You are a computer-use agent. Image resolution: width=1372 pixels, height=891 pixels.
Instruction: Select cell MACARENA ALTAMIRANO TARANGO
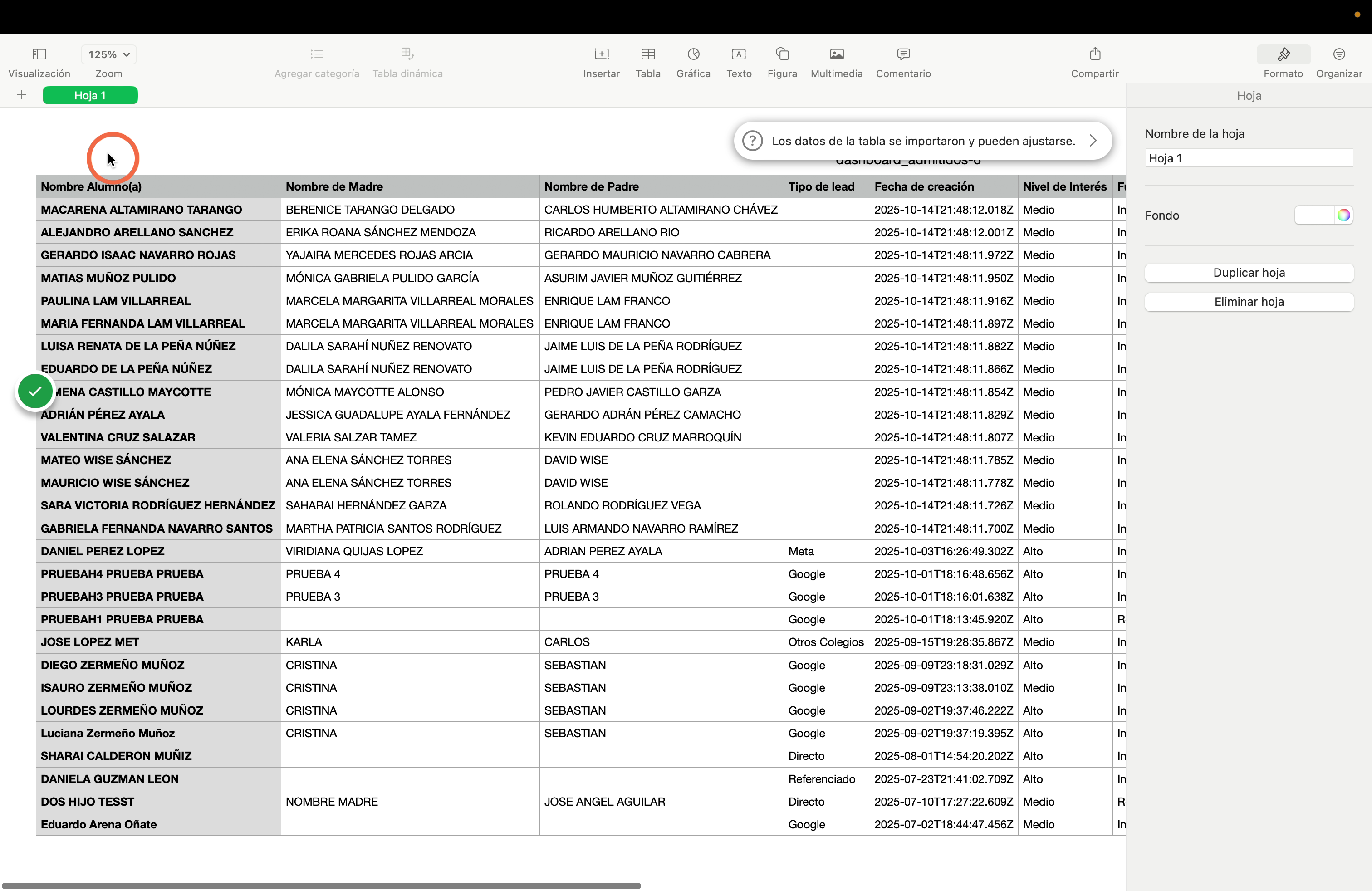[158, 210]
